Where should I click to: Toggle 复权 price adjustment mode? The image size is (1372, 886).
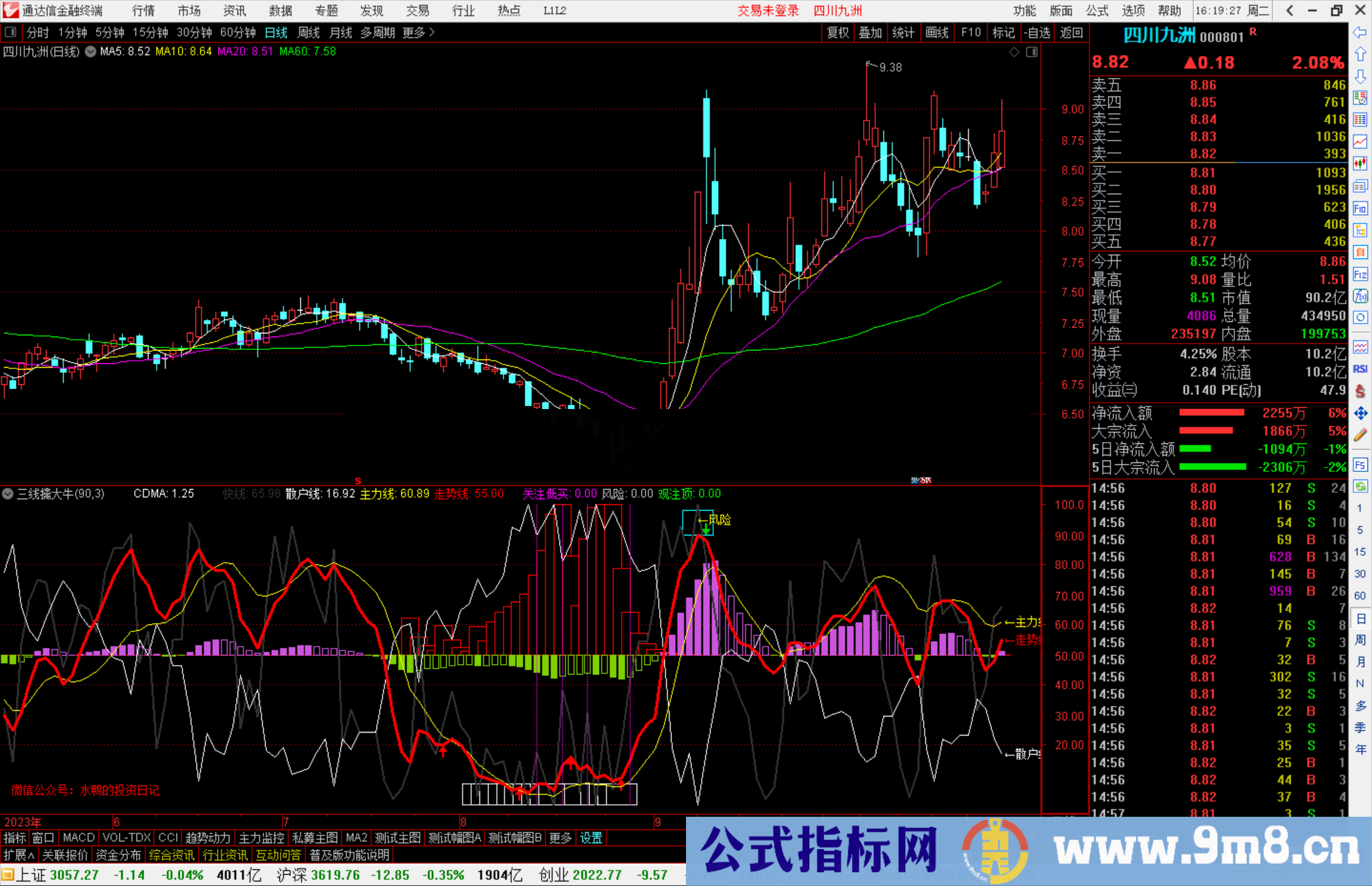click(x=837, y=32)
